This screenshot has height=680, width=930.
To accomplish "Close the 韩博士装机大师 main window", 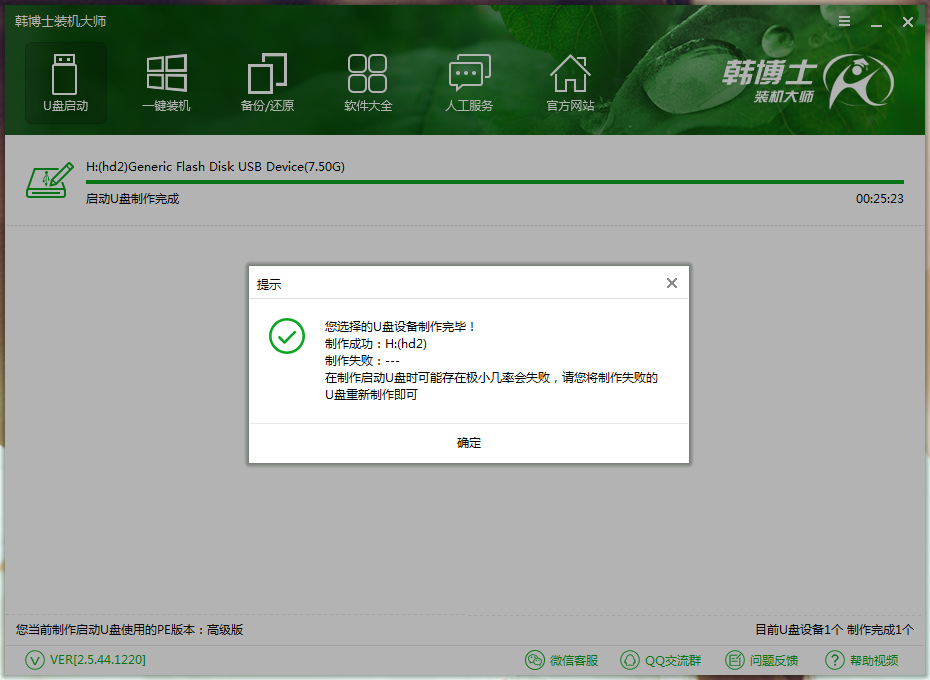I will click(x=907, y=22).
